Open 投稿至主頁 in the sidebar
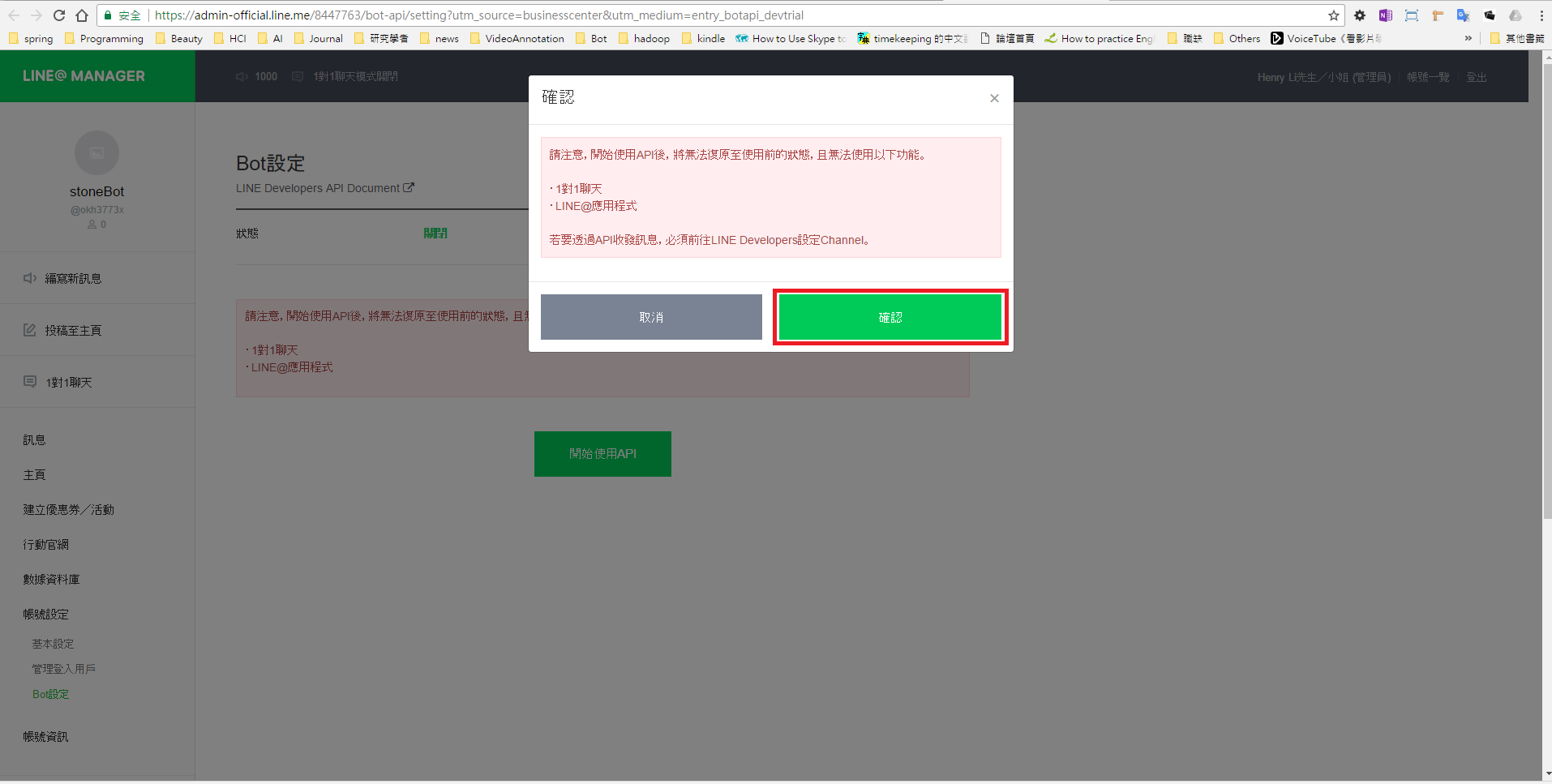Screen dimensions: 1552x784 [97, 330]
